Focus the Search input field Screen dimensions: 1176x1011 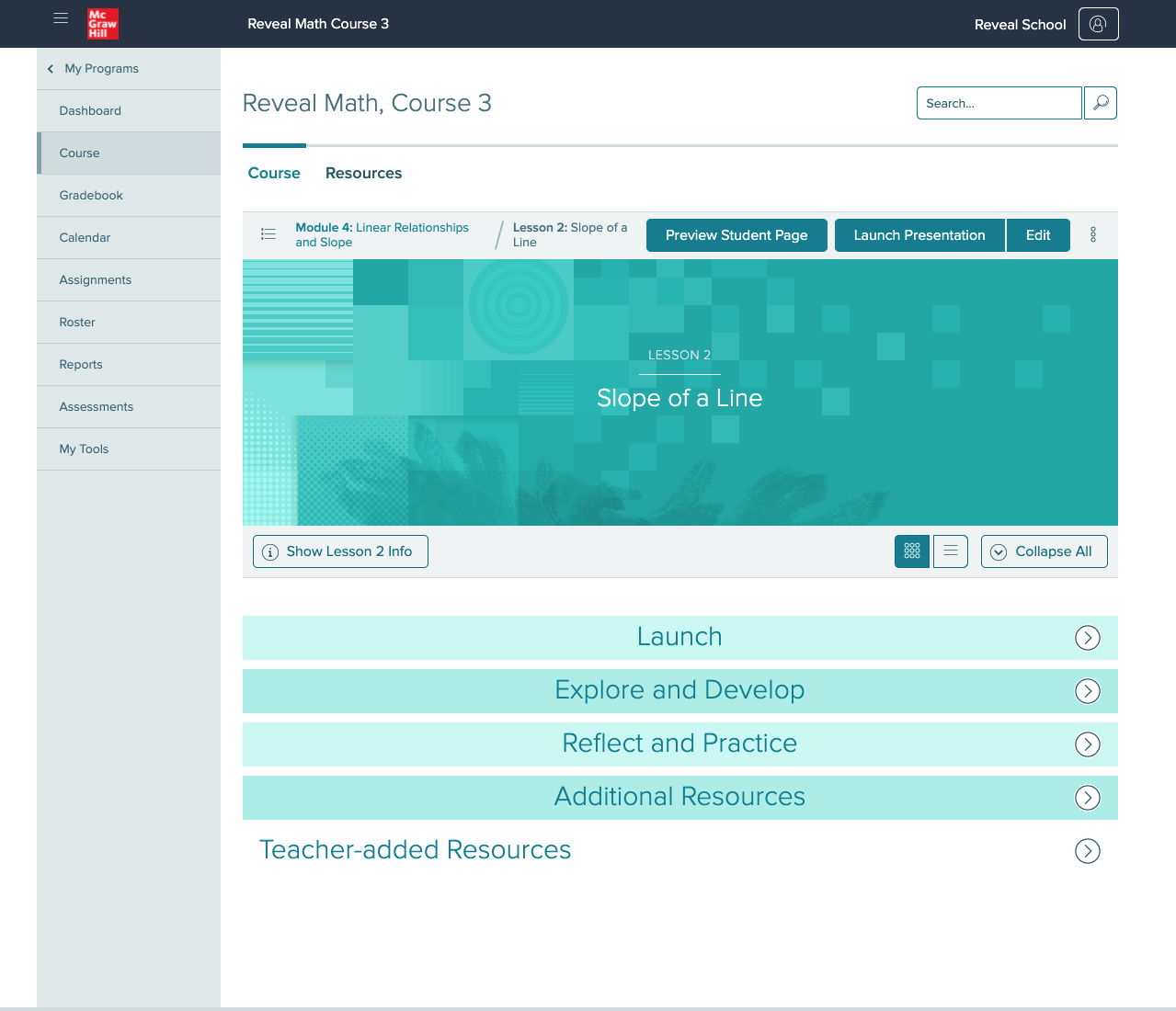(x=999, y=103)
